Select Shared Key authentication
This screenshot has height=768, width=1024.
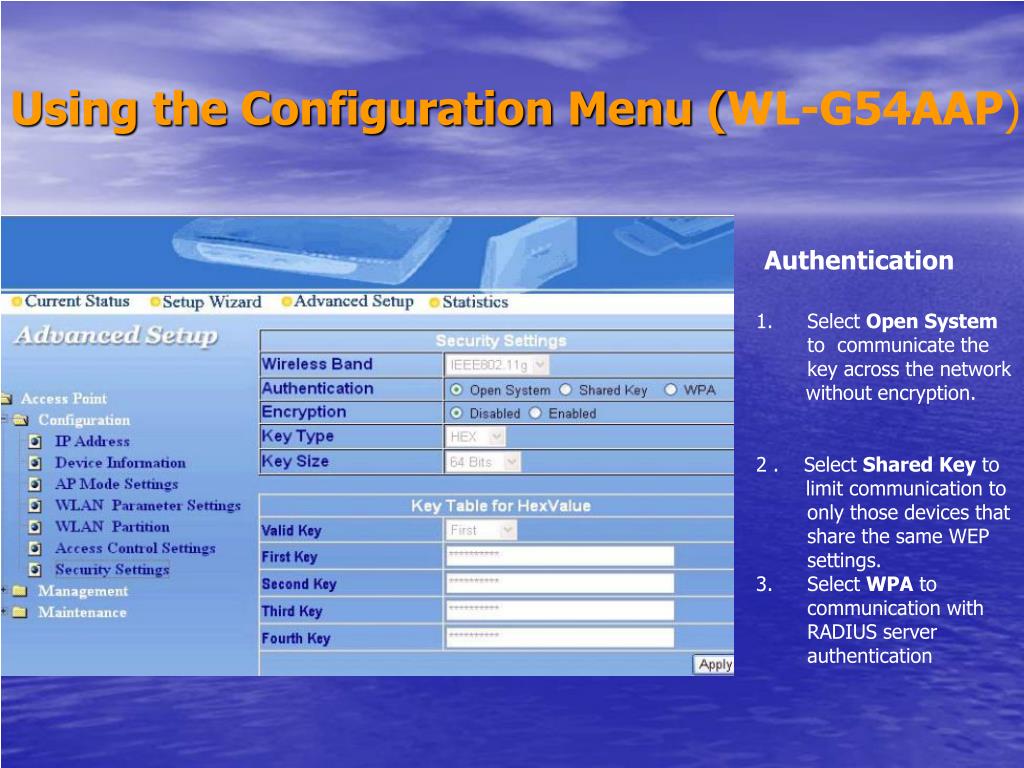566,390
